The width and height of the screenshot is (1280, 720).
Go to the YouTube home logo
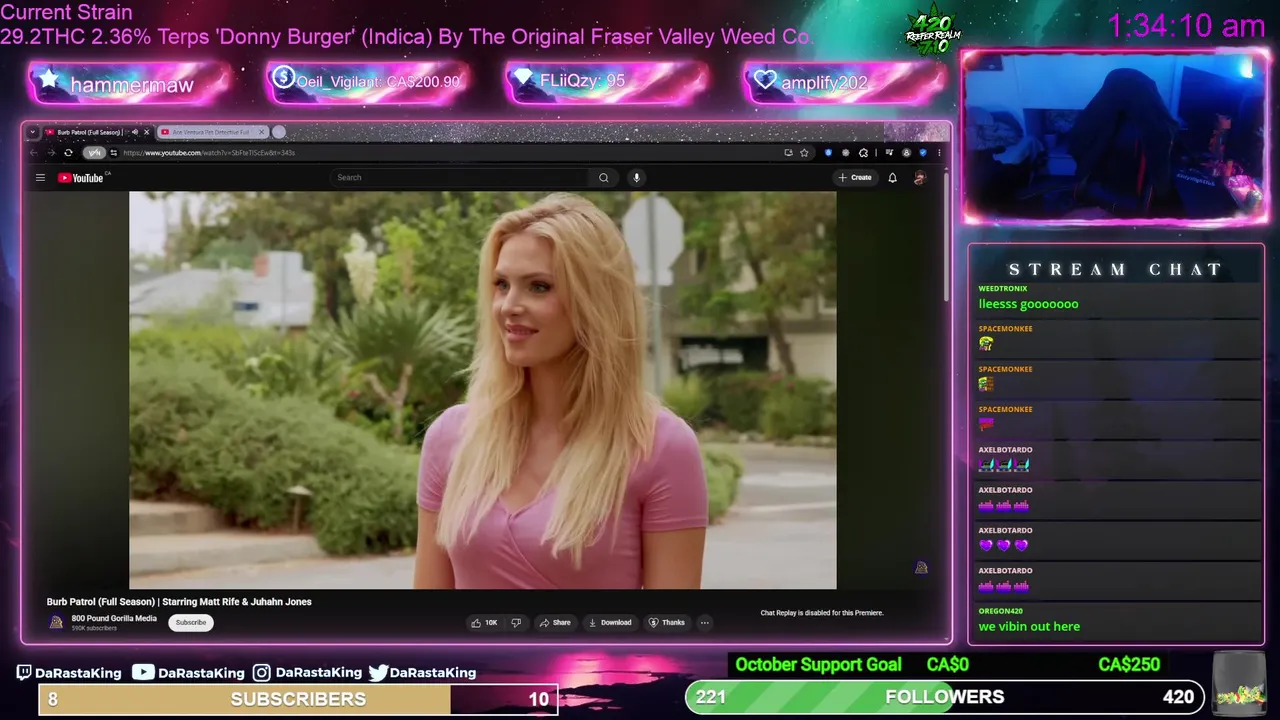pyautogui.click(x=82, y=178)
